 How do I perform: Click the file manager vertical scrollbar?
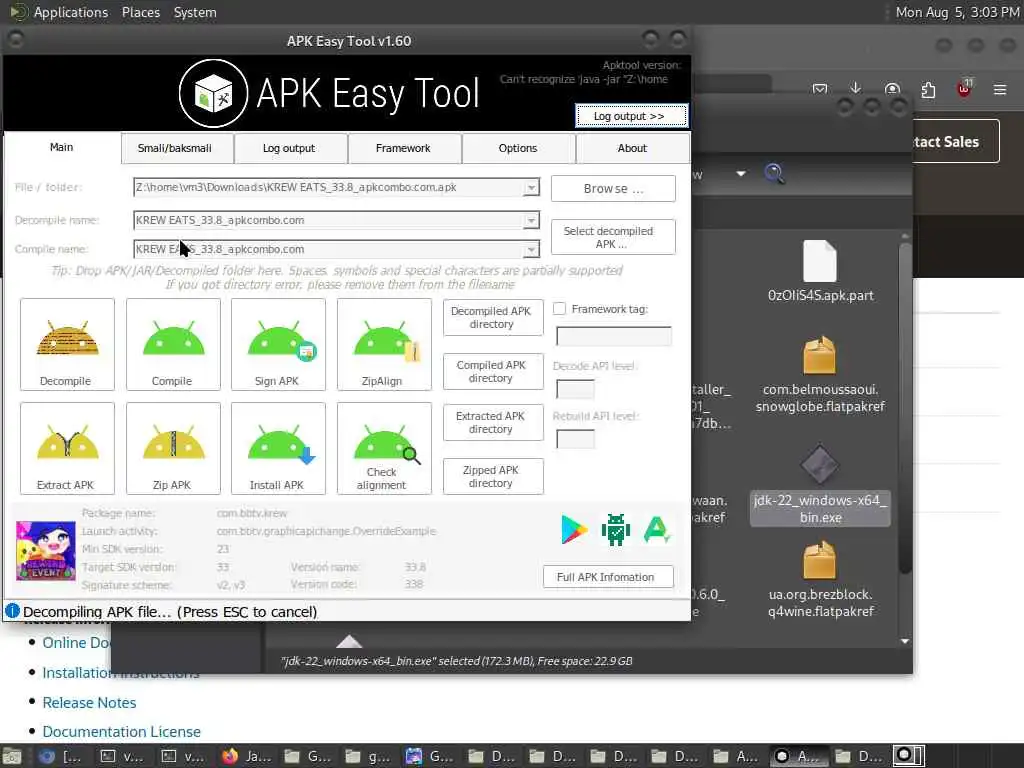click(904, 408)
